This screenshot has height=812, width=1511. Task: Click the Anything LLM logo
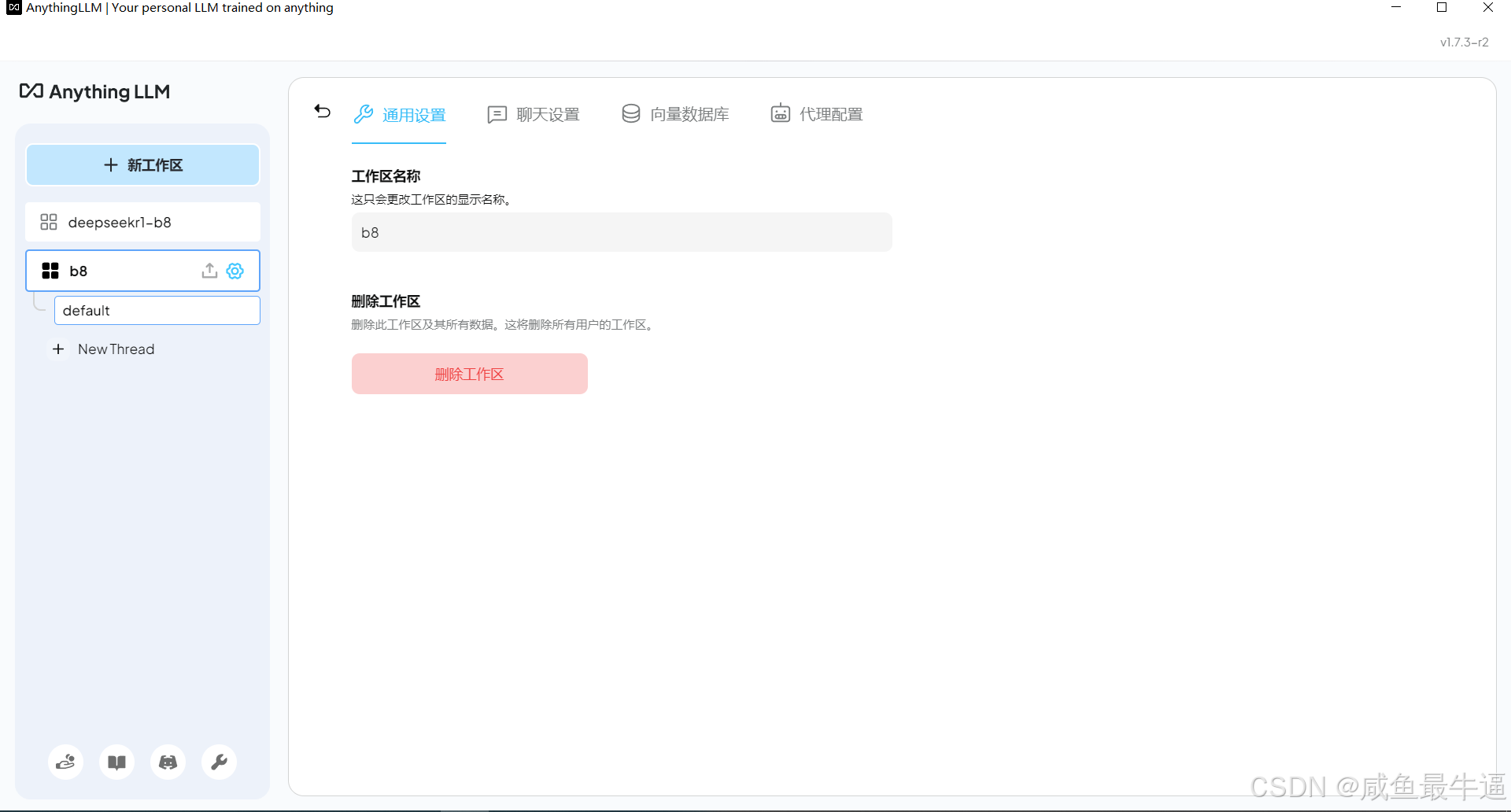tap(95, 91)
